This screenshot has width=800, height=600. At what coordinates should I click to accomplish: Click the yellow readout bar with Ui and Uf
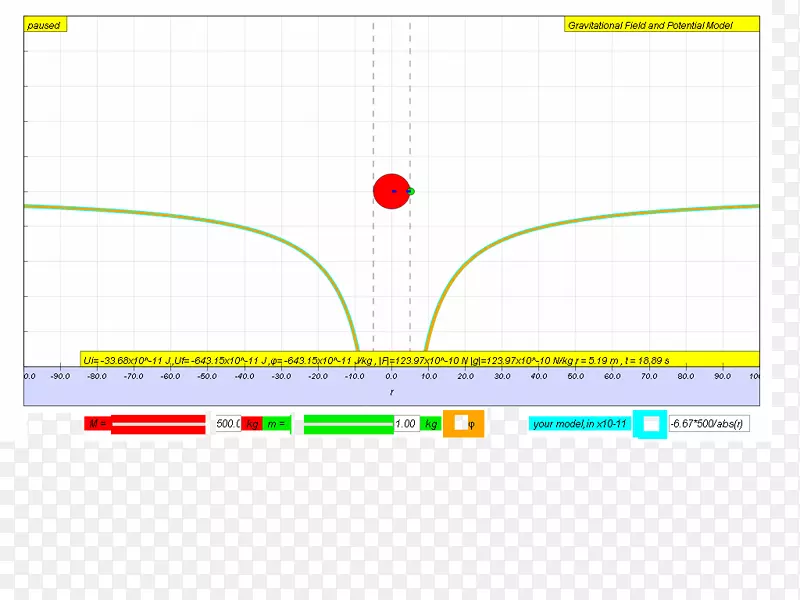420,359
